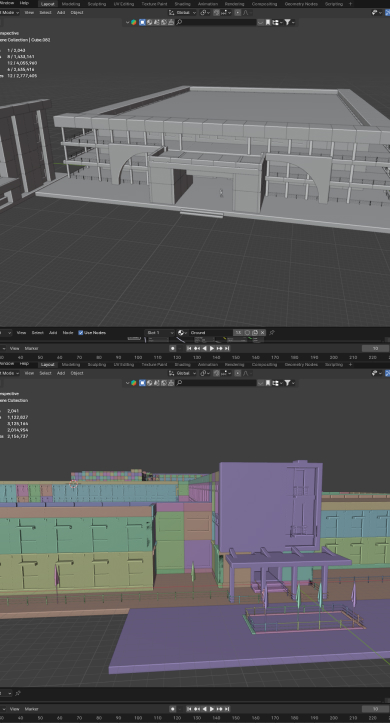Add a workspace with plus in bottom window

coord(350,365)
